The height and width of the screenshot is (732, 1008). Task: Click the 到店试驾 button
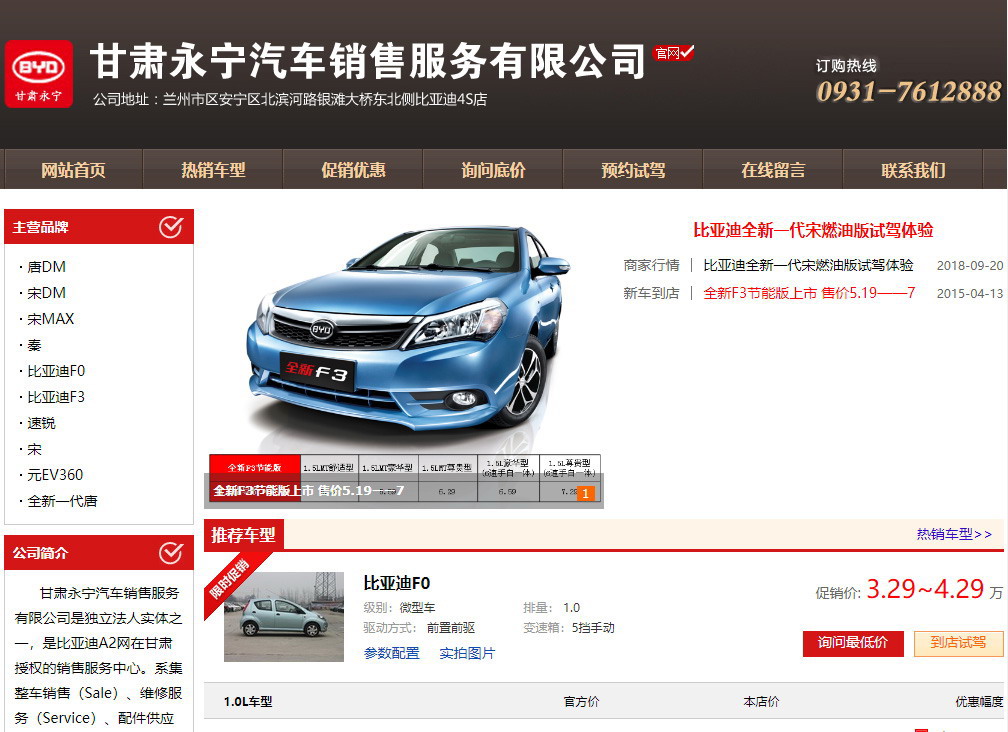pyautogui.click(x=958, y=643)
